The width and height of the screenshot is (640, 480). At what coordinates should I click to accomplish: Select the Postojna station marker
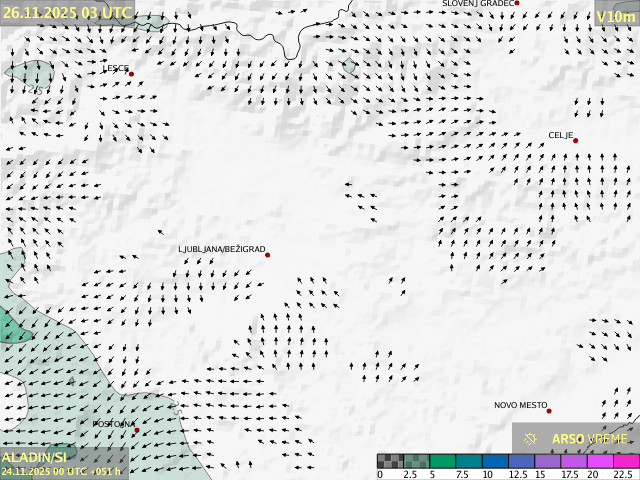pos(137,430)
